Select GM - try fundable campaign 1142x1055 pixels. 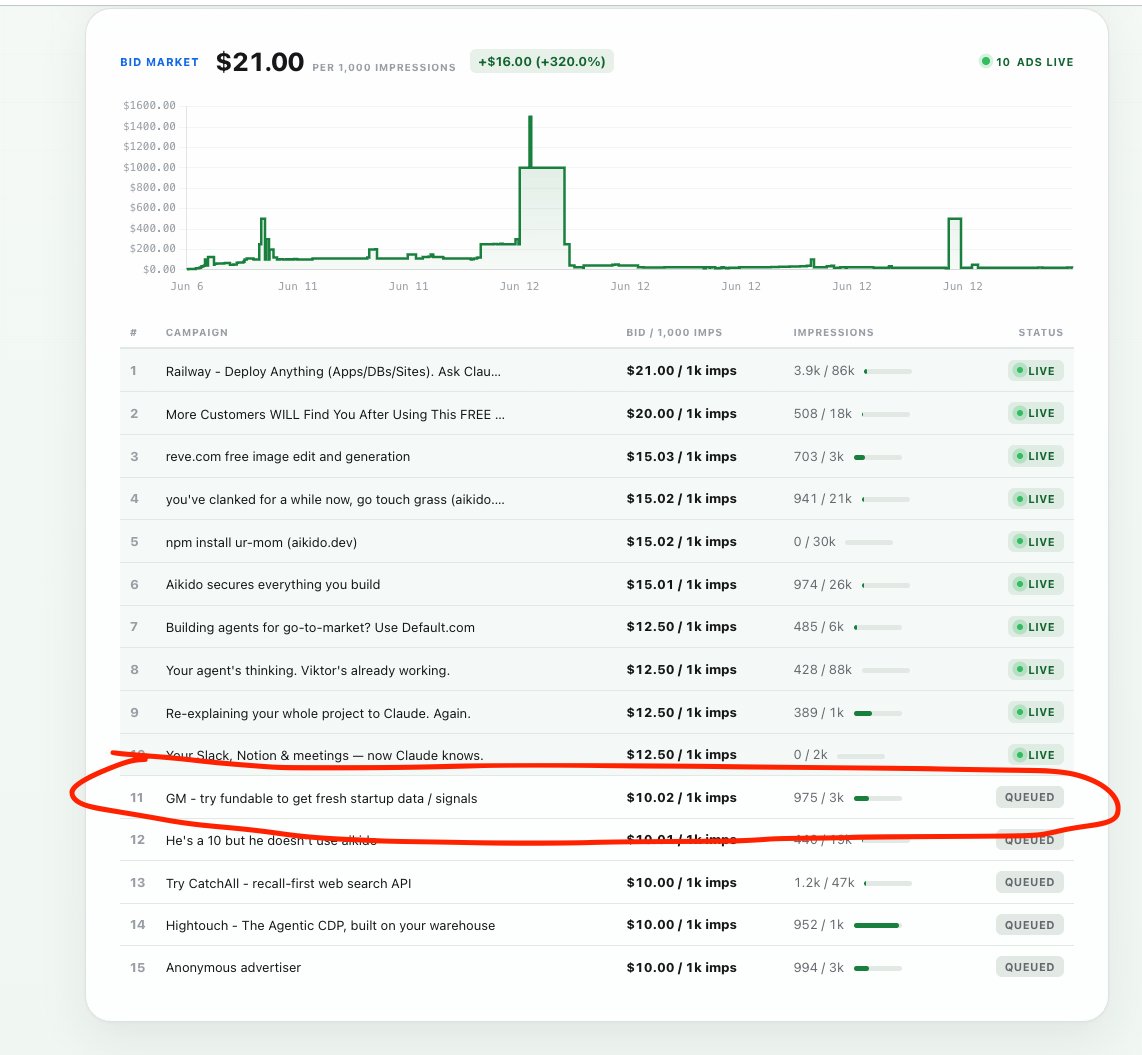click(x=321, y=799)
